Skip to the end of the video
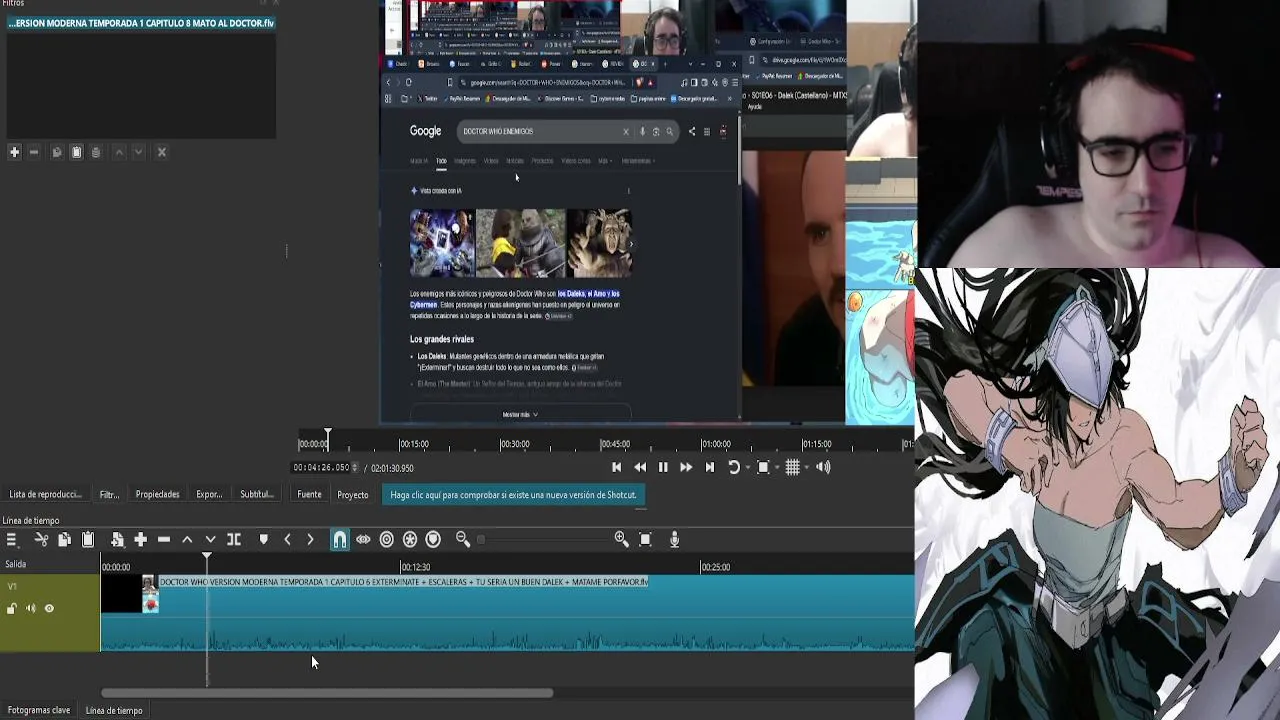Viewport: 1280px width, 720px height. [x=710, y=467]
